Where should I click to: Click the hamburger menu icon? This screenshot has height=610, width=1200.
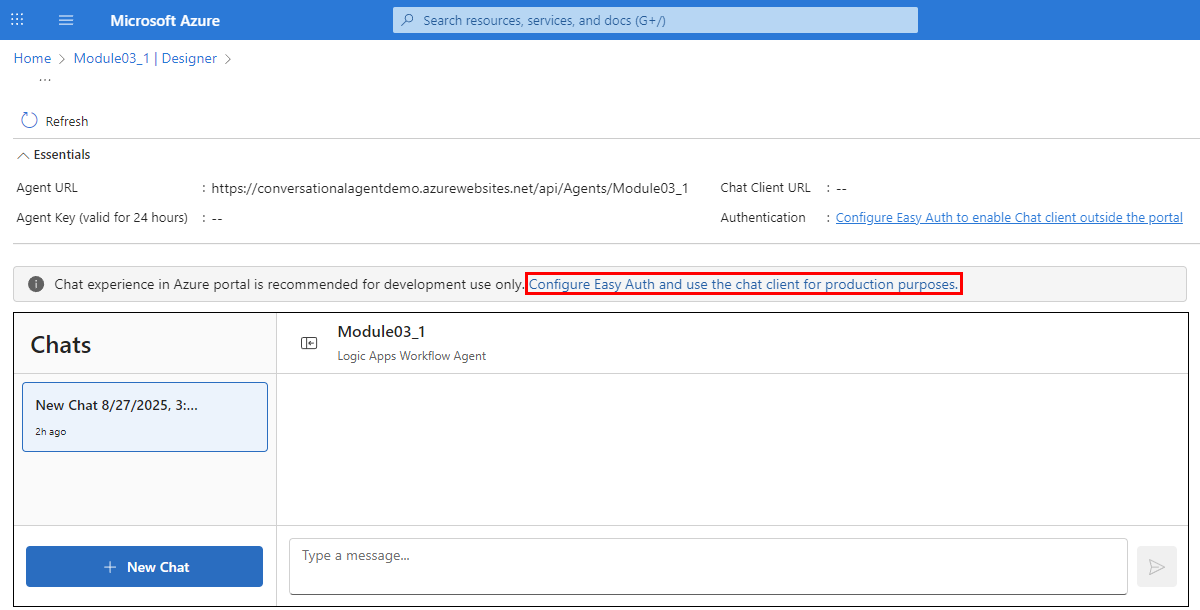65,20
